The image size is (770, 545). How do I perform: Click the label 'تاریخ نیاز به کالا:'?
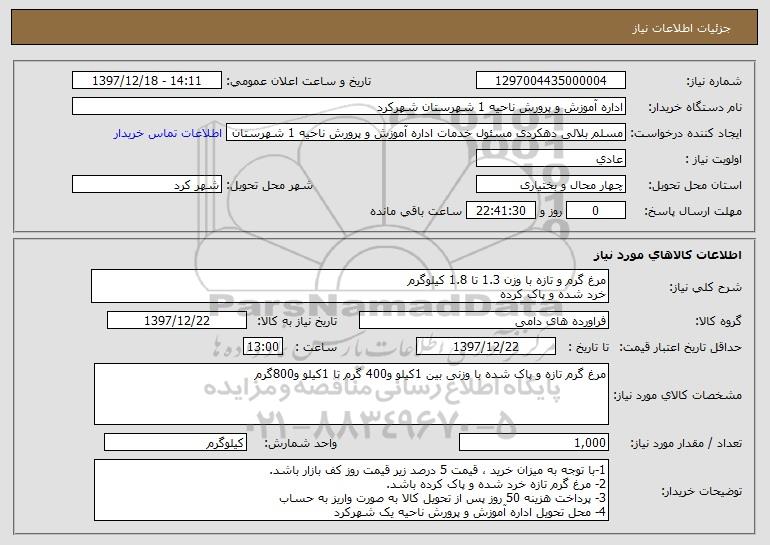[298, 321]
